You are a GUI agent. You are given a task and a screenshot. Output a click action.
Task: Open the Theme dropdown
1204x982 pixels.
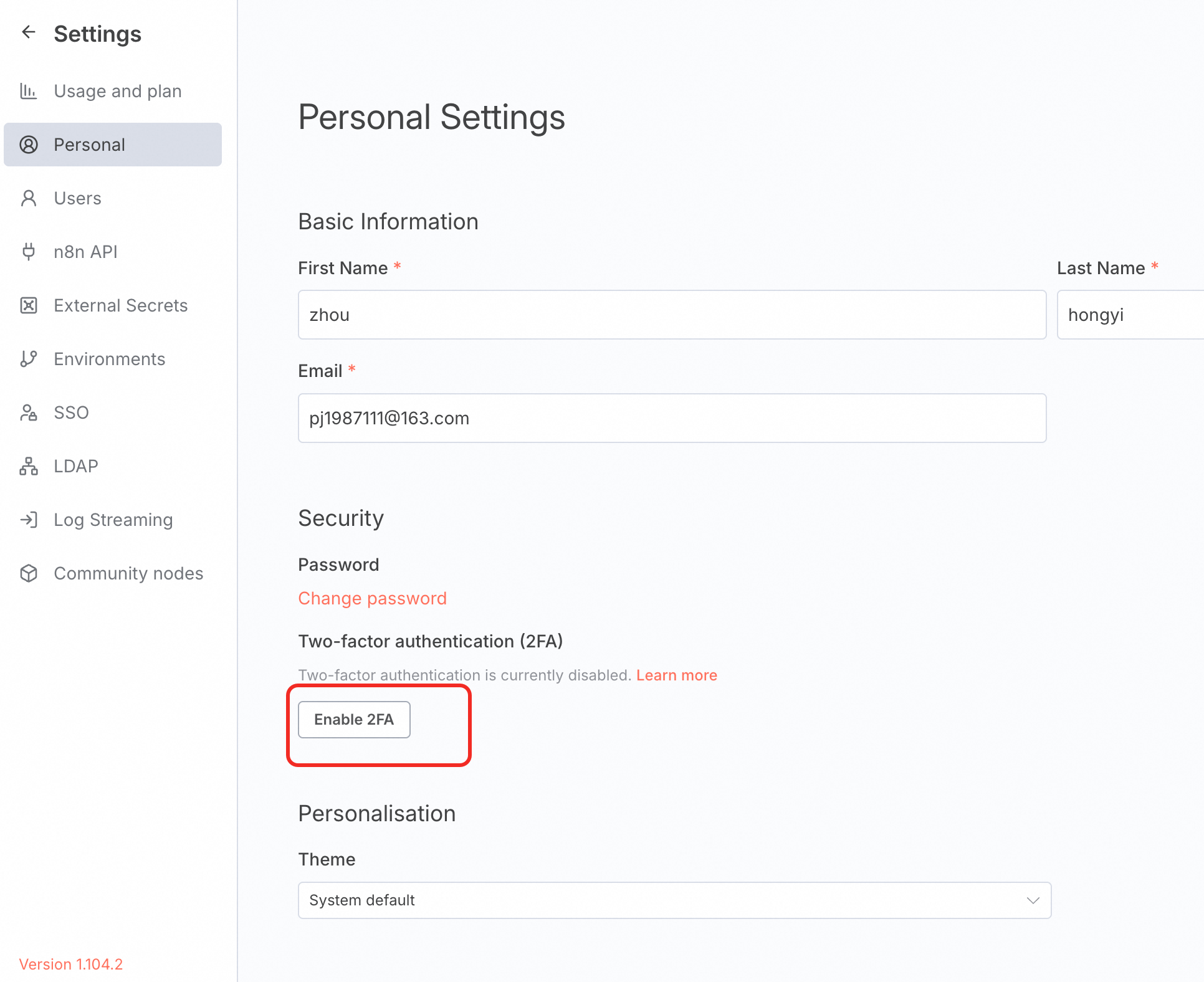[673, 900]
